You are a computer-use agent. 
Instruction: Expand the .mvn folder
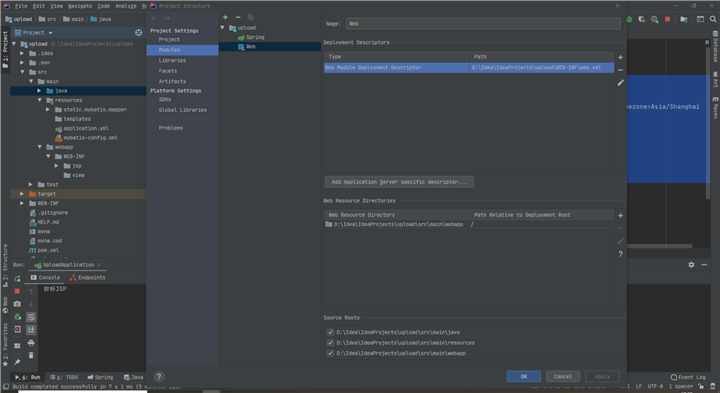click(22, 62)
